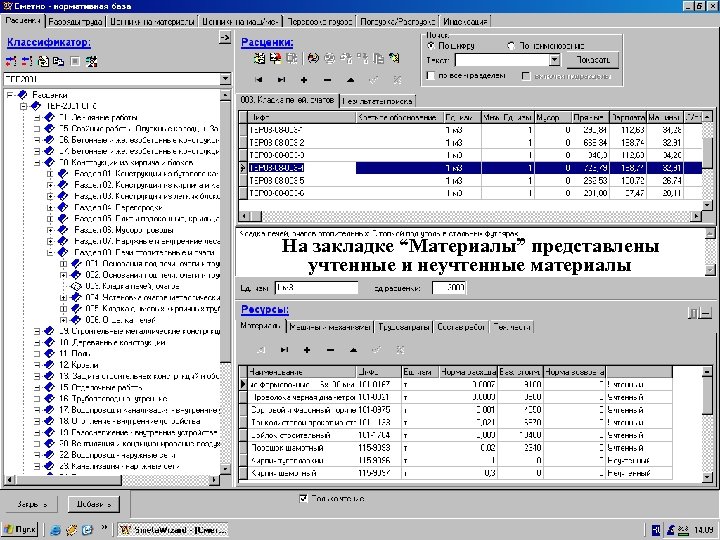Click the materials grid vertical scrollbar

pos(708,424)
